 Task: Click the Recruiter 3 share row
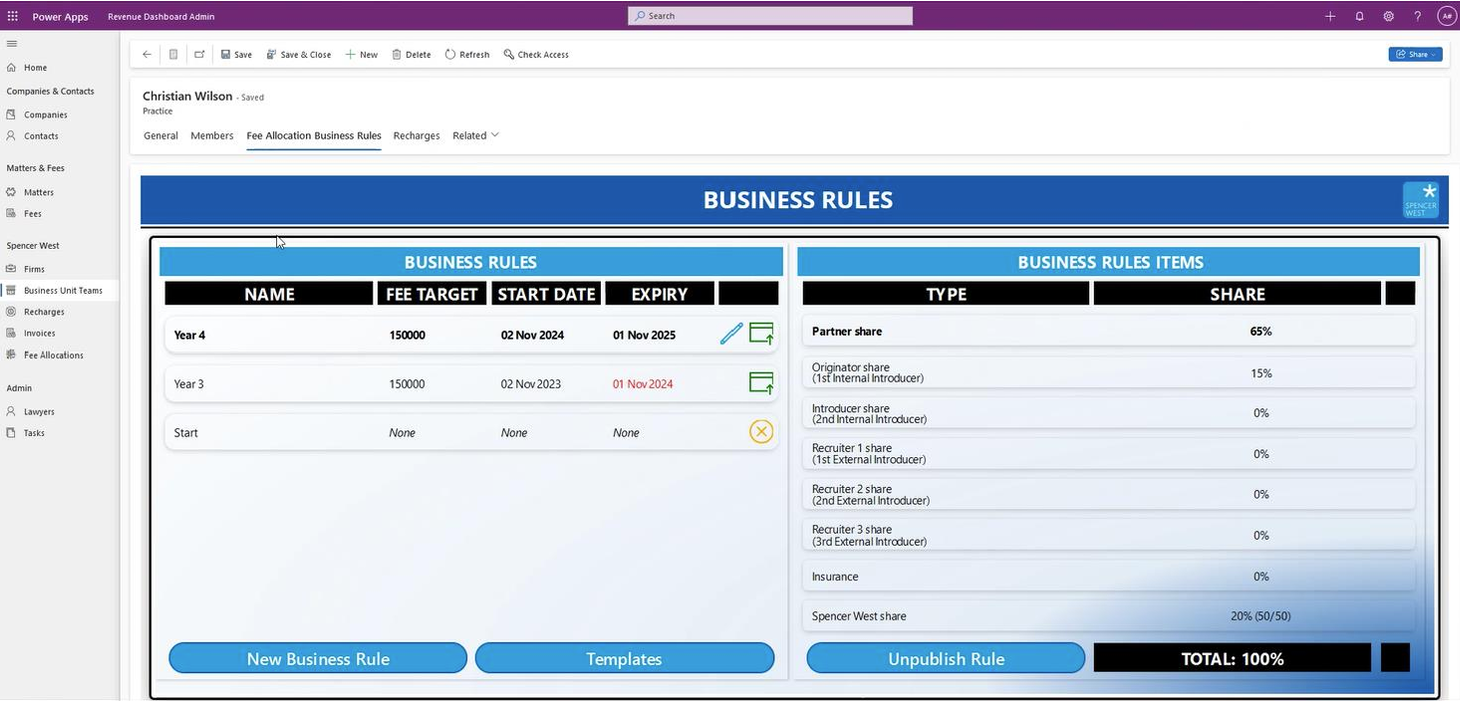(x=1109, y=535)
